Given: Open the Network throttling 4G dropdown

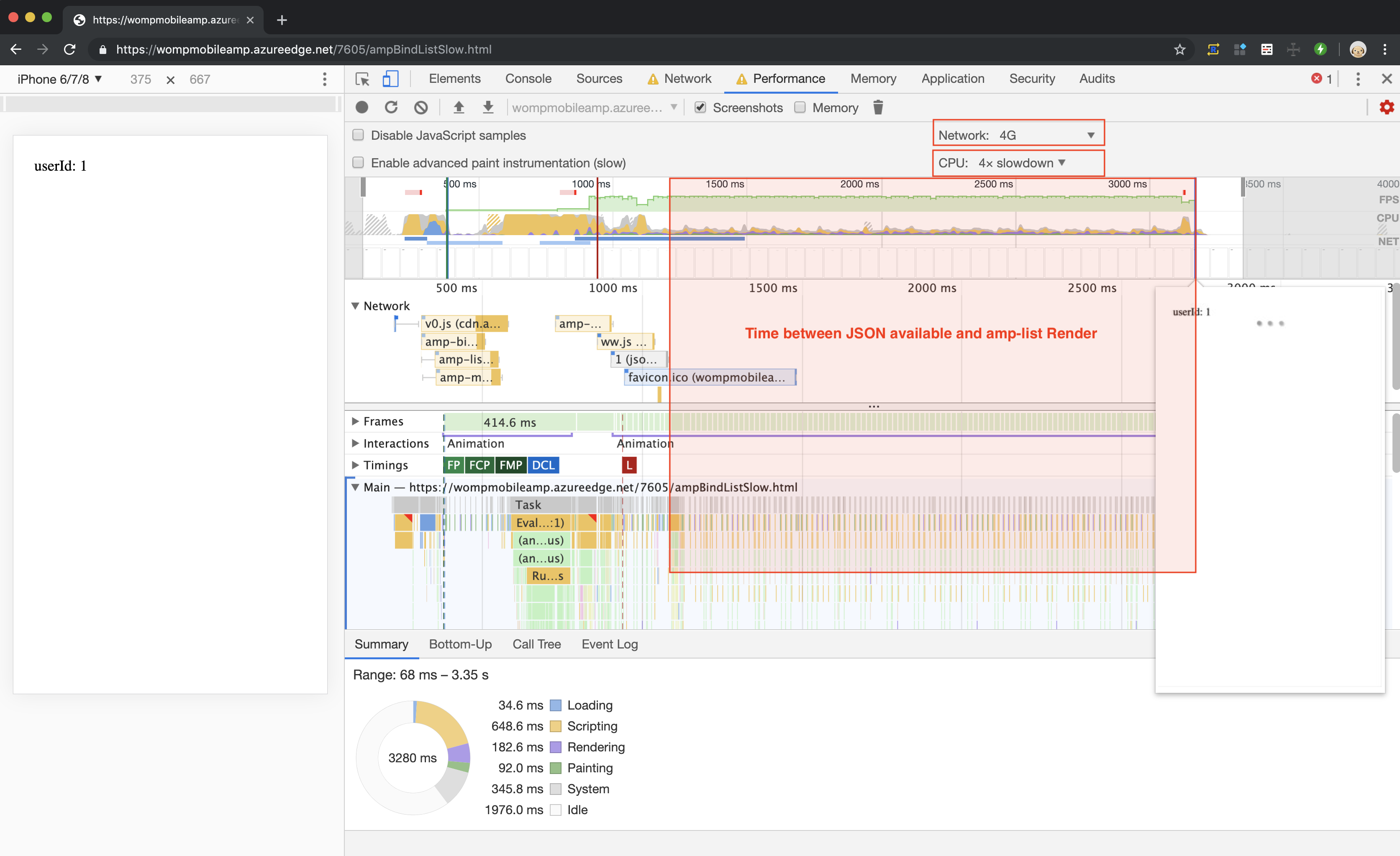Looking at the screenshot, I should tap(1018, 135).
